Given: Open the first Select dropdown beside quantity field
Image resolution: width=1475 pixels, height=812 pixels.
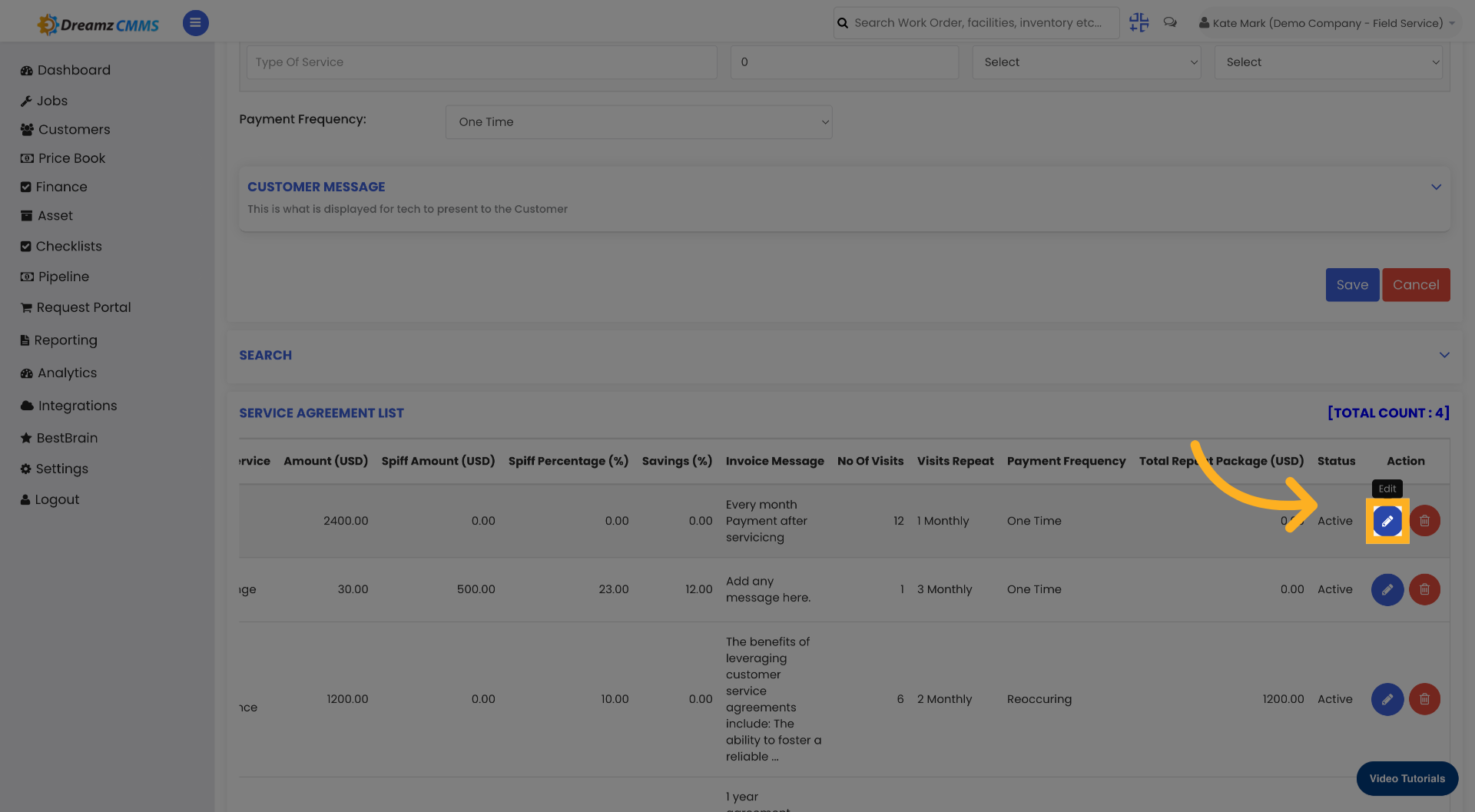Looking at the screenshot, I should (1086, 62).
